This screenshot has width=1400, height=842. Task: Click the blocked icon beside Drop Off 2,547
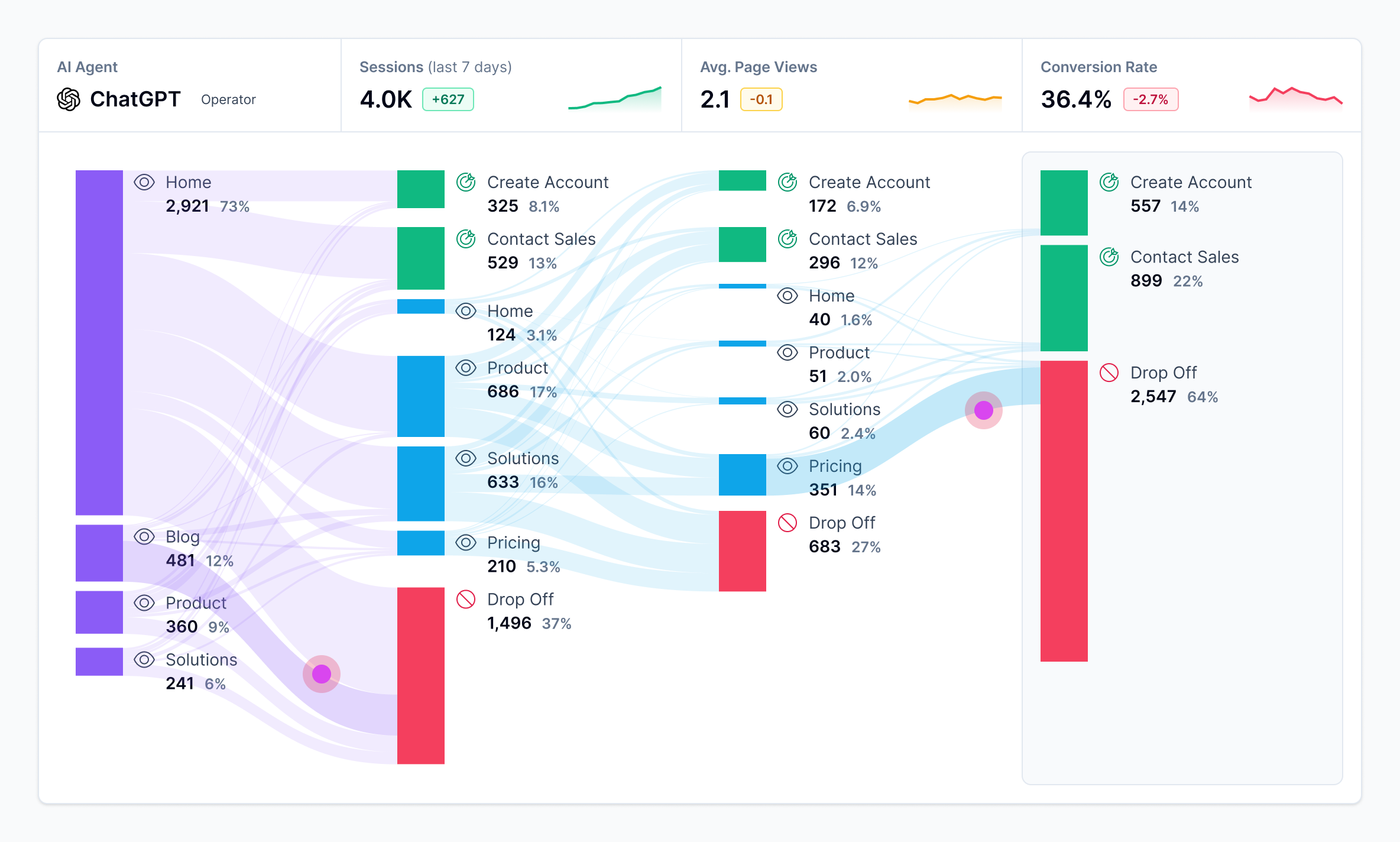[1109, 373]
